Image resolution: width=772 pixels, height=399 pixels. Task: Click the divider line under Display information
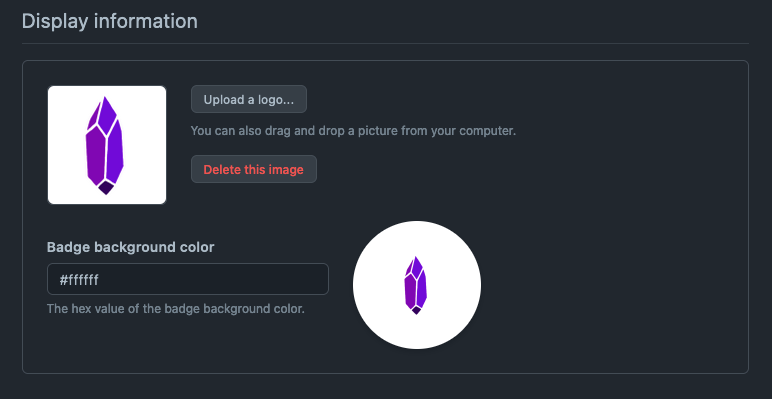[x=386, y=43]
